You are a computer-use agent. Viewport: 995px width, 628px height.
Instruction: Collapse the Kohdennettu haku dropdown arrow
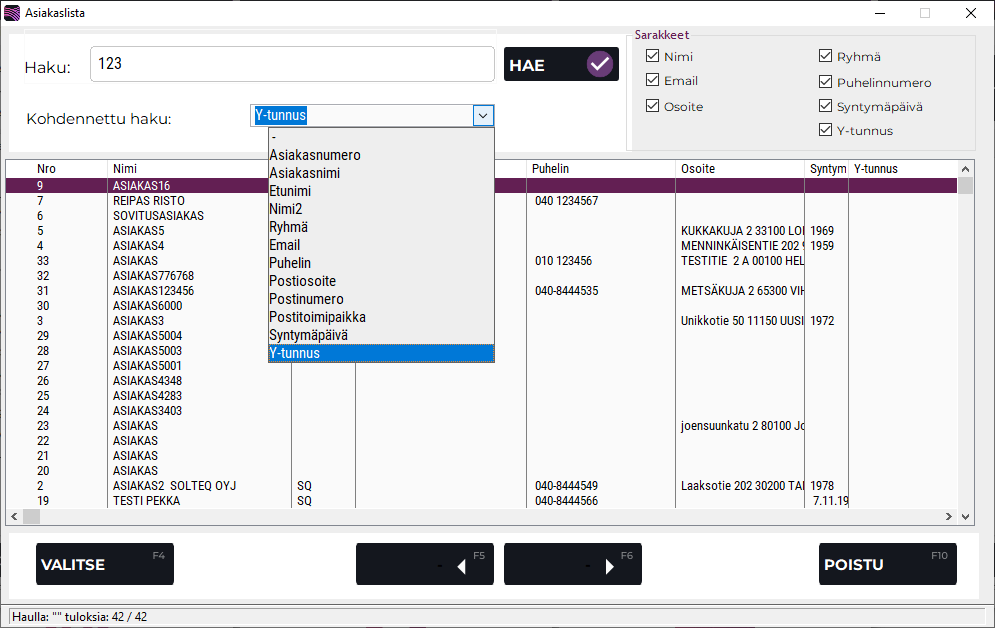pyautogui.click(x=483, y=116)
